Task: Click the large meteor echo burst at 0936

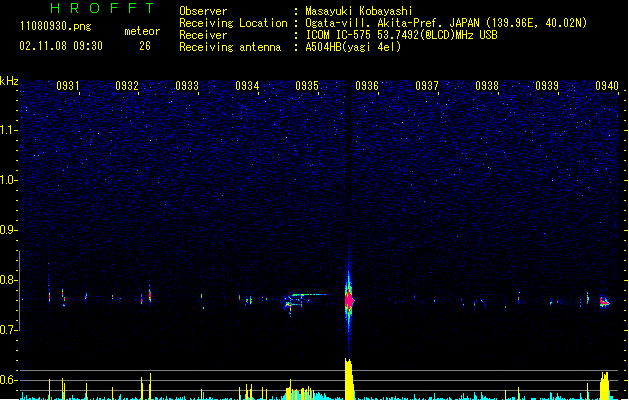Action: [x=349, y=300]
